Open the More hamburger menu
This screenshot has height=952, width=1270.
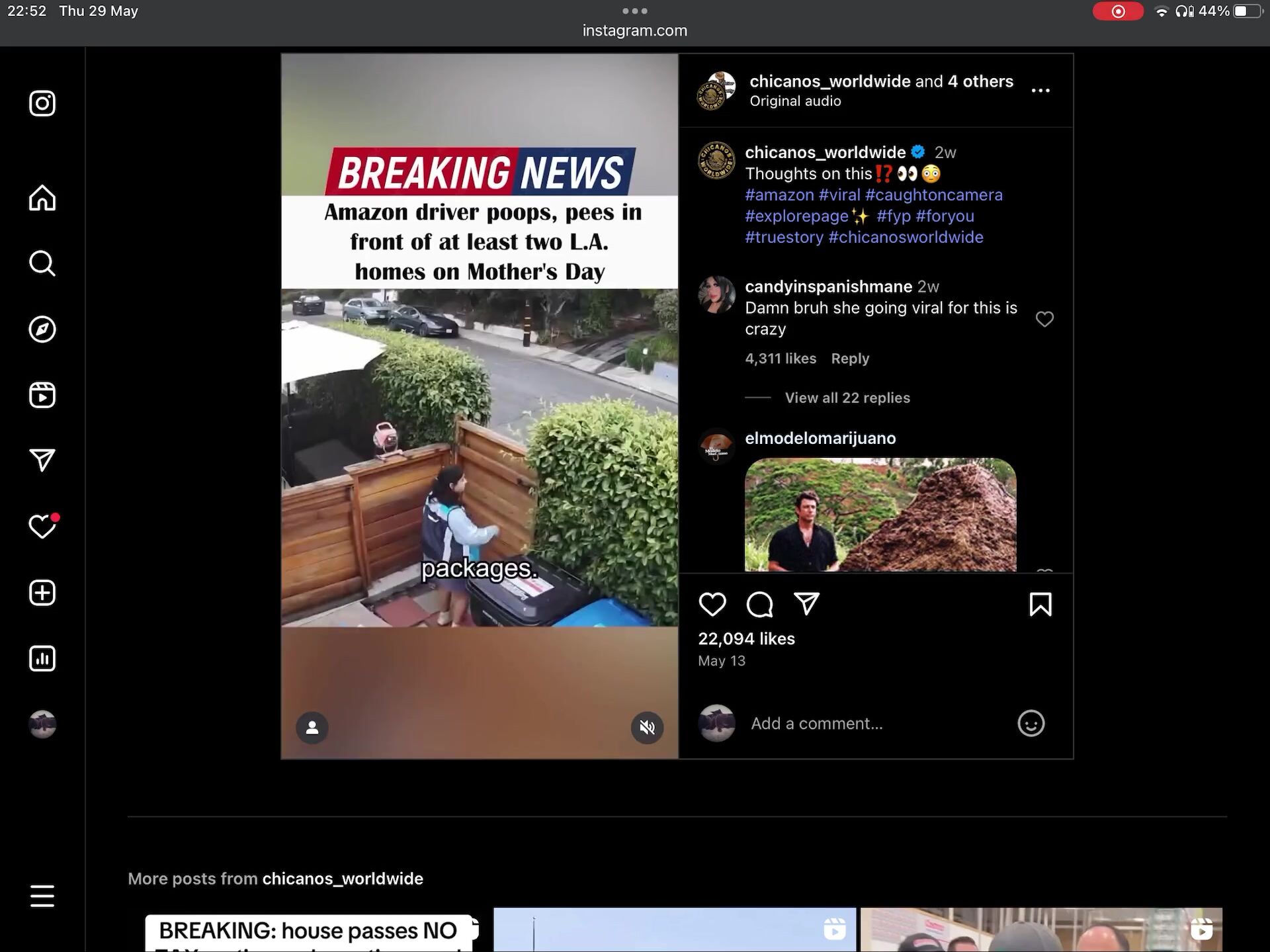[x=42, y=896]
